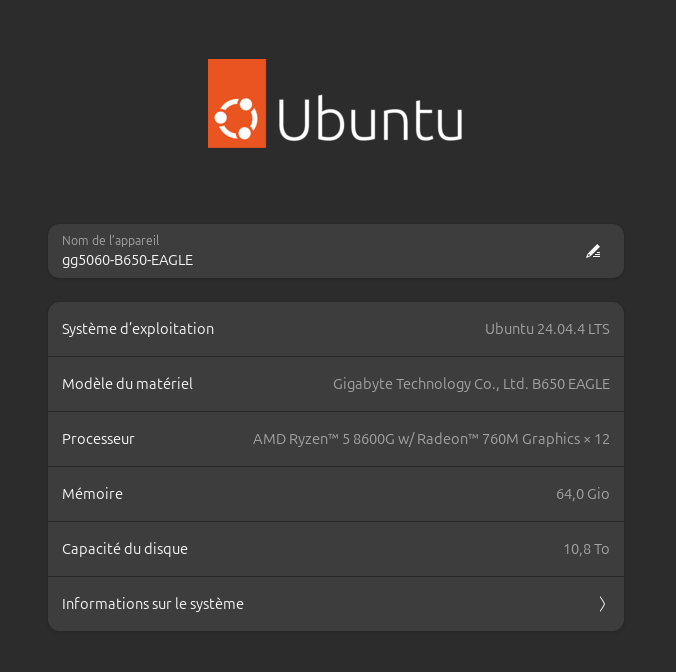
Task: Click the Gigabyte Technology B650 EAGLE value
Action: click(471, 384)
